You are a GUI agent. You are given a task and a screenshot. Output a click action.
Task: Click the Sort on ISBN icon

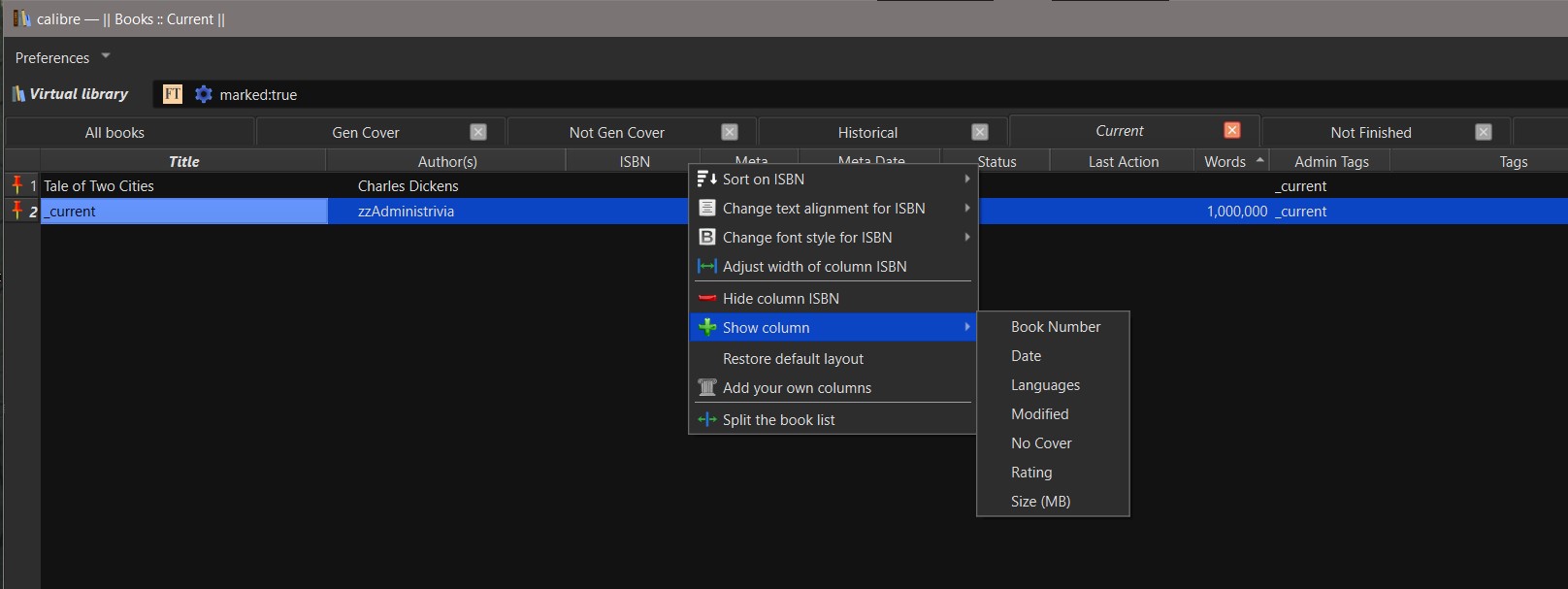click(707, 179)
